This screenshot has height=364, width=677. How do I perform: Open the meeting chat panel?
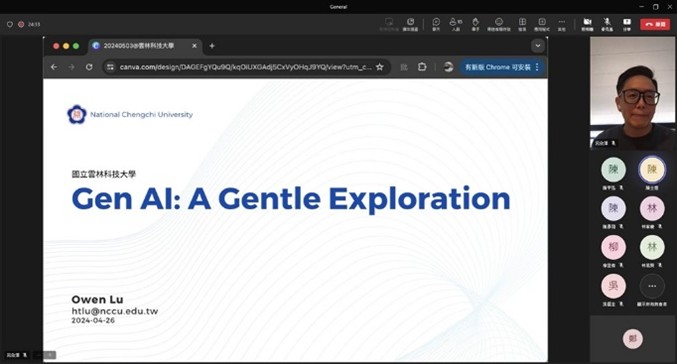436,24
